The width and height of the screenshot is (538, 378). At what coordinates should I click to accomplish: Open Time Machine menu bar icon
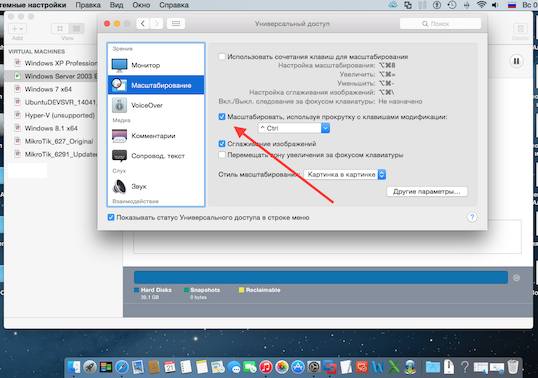pos(452,5)
